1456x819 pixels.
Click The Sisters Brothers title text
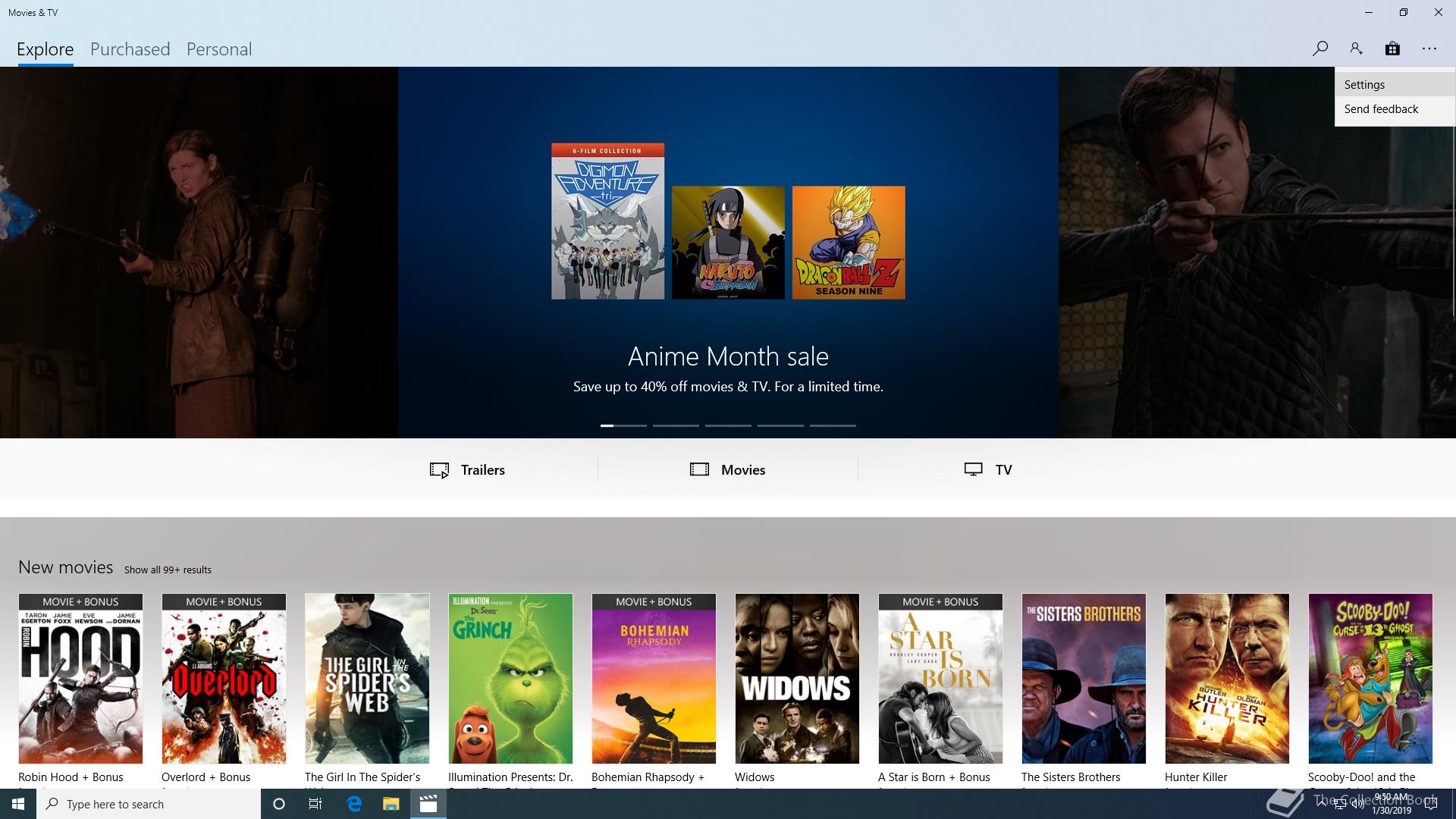click(x=1071, y=777)
